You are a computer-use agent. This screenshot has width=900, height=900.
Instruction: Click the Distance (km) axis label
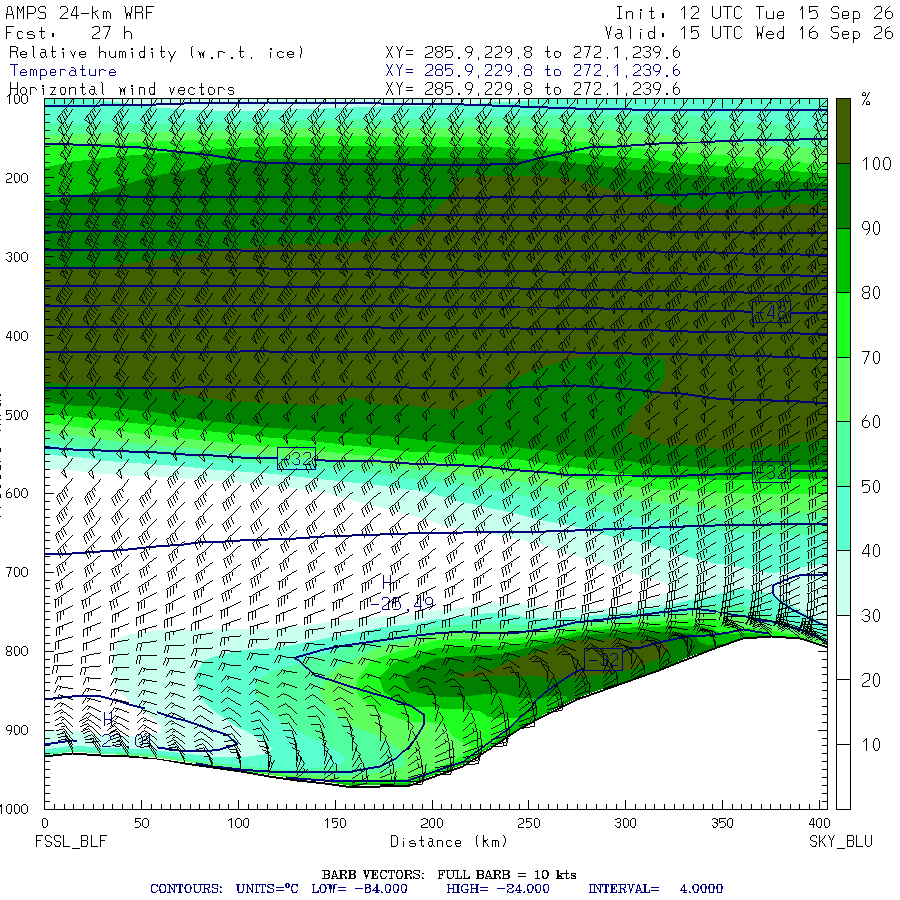coord(449,841)
